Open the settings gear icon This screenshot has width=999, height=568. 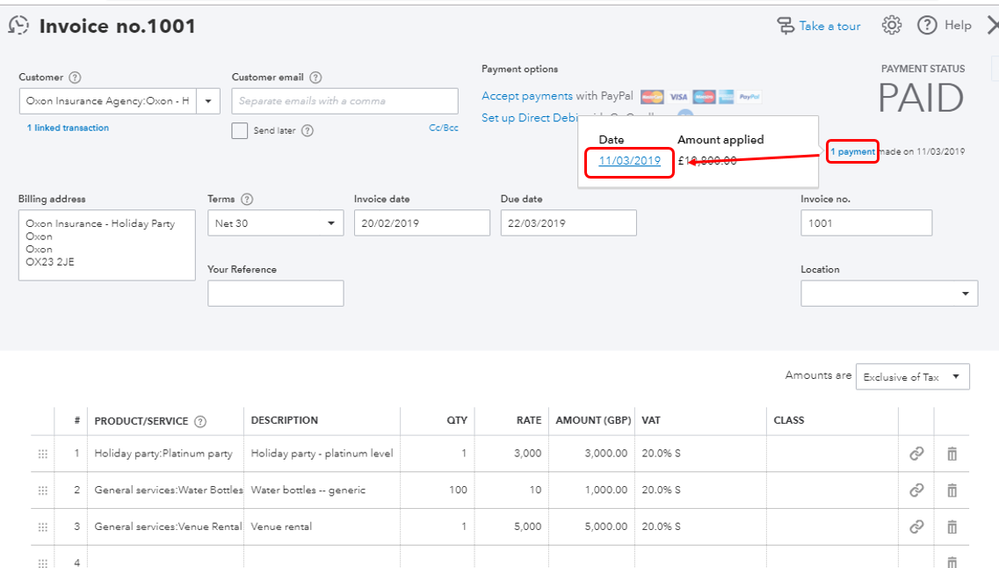tap(891, 25)
